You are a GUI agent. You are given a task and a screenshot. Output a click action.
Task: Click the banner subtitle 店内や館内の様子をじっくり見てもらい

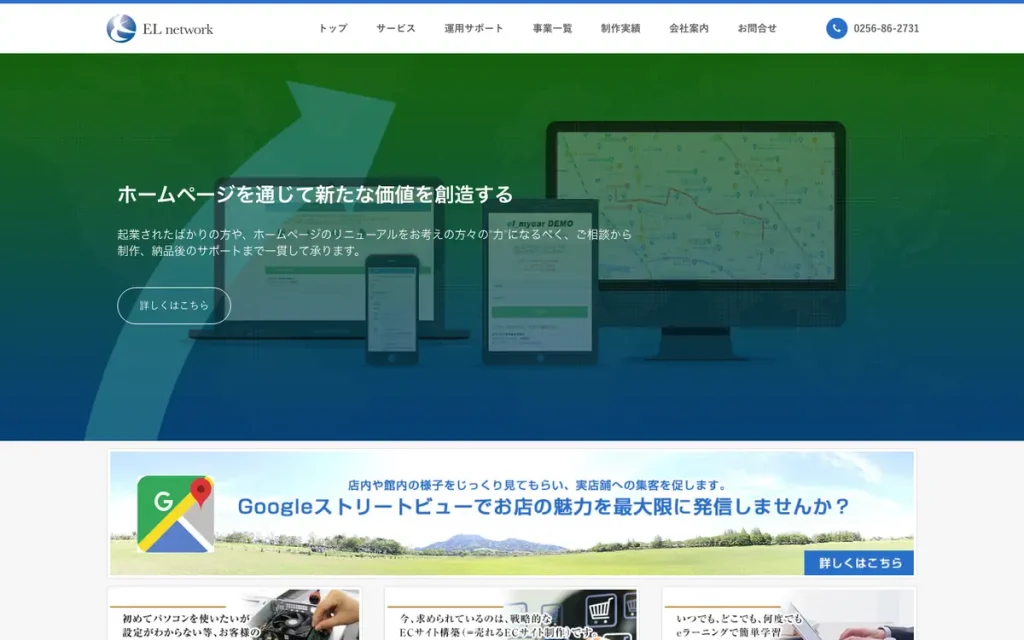pyautogui.click(x=537, y=485)
